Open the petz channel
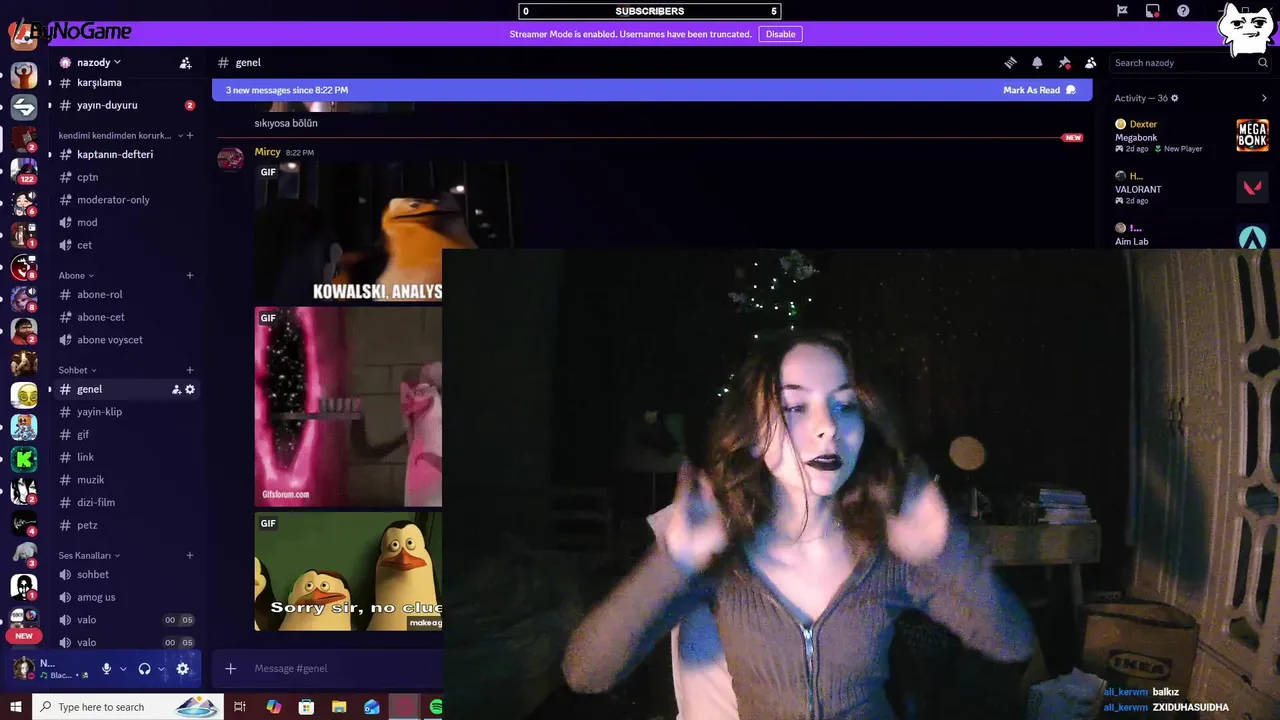The width and height of the screenshot is (1280, 720). coord(125,525)
